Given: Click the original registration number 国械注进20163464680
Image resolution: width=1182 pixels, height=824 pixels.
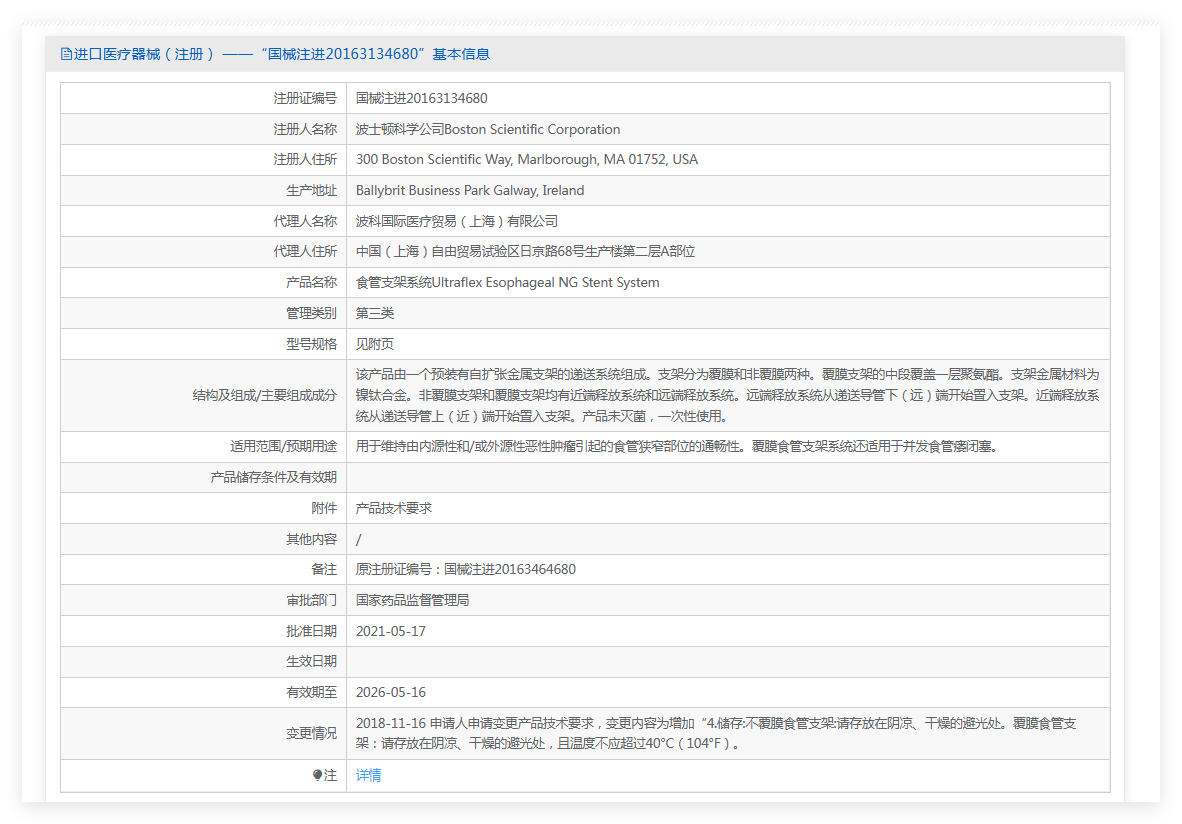Looking at the screenshot, I should pos(466,569).
